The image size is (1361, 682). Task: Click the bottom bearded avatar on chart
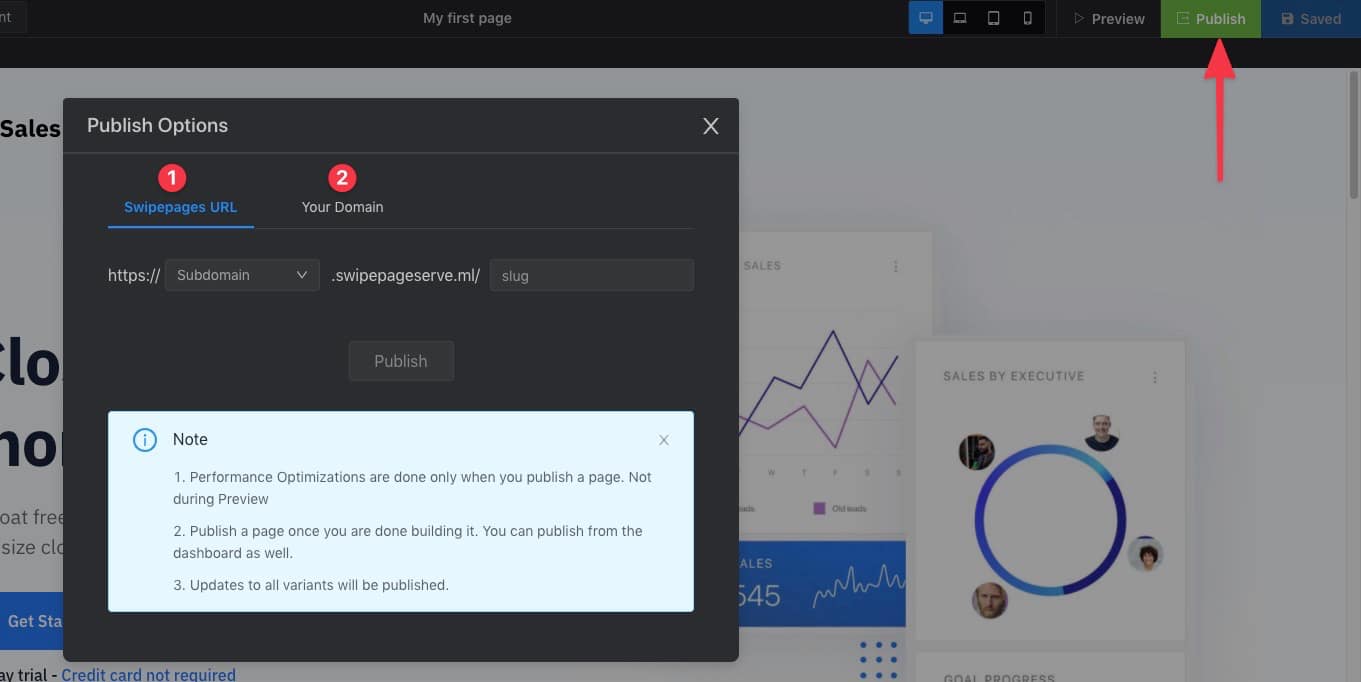pyautogui.click(x=990, y=600)
